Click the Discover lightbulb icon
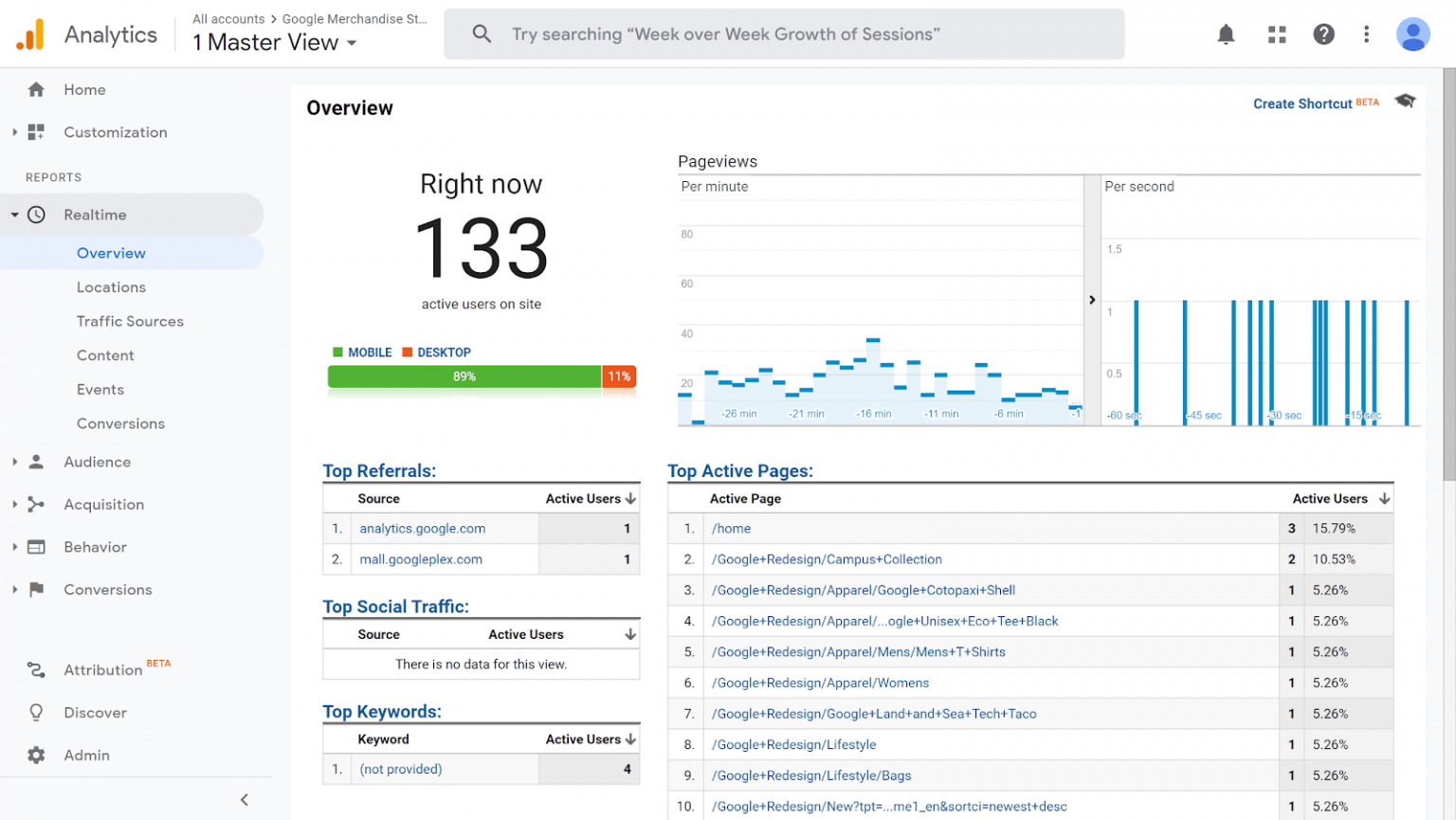The height and width of the screenshot is (820, 1456). 36,712
